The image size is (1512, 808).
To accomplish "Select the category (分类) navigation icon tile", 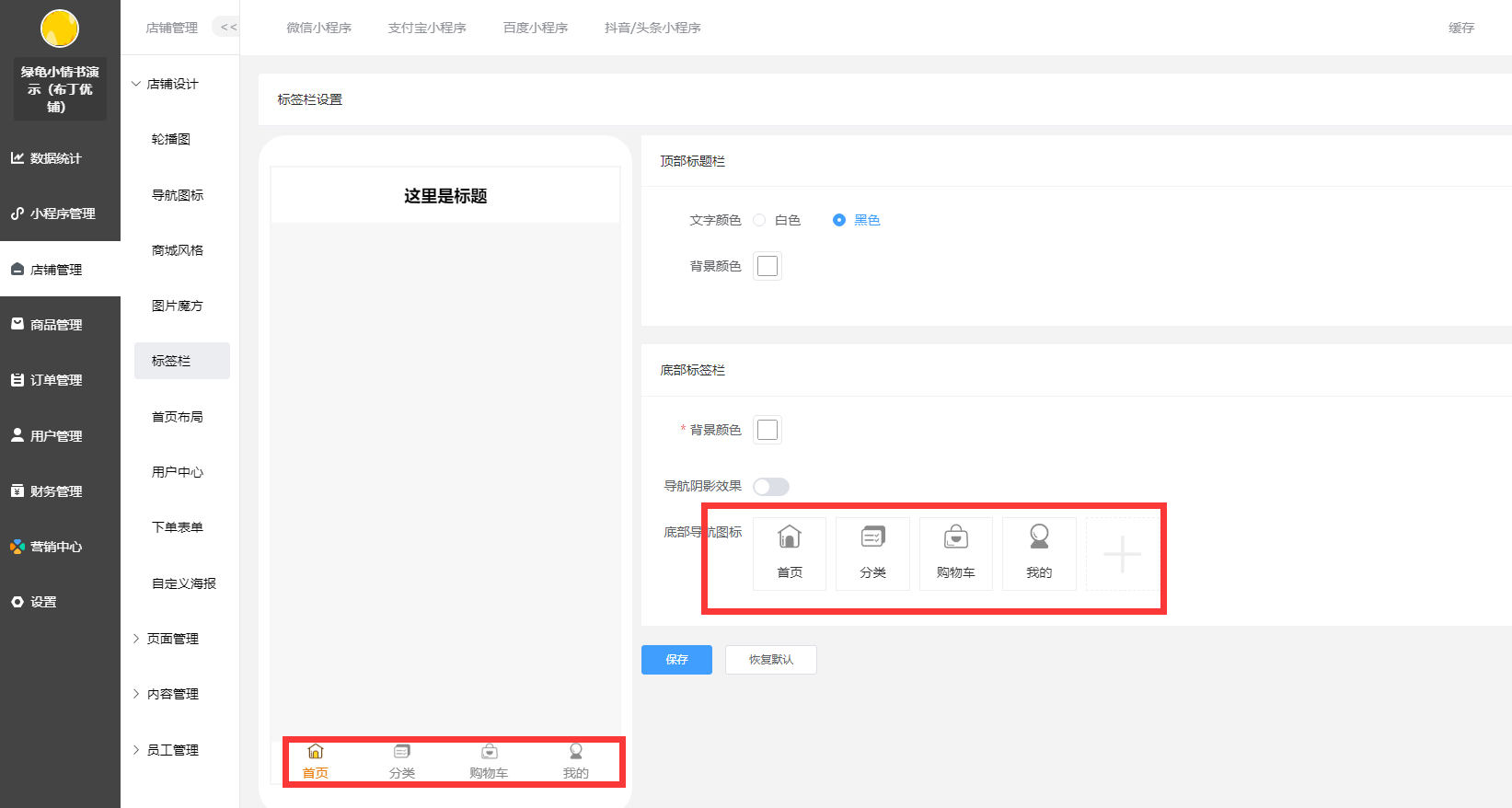I will pyautogui.click(x=872, y=552).
